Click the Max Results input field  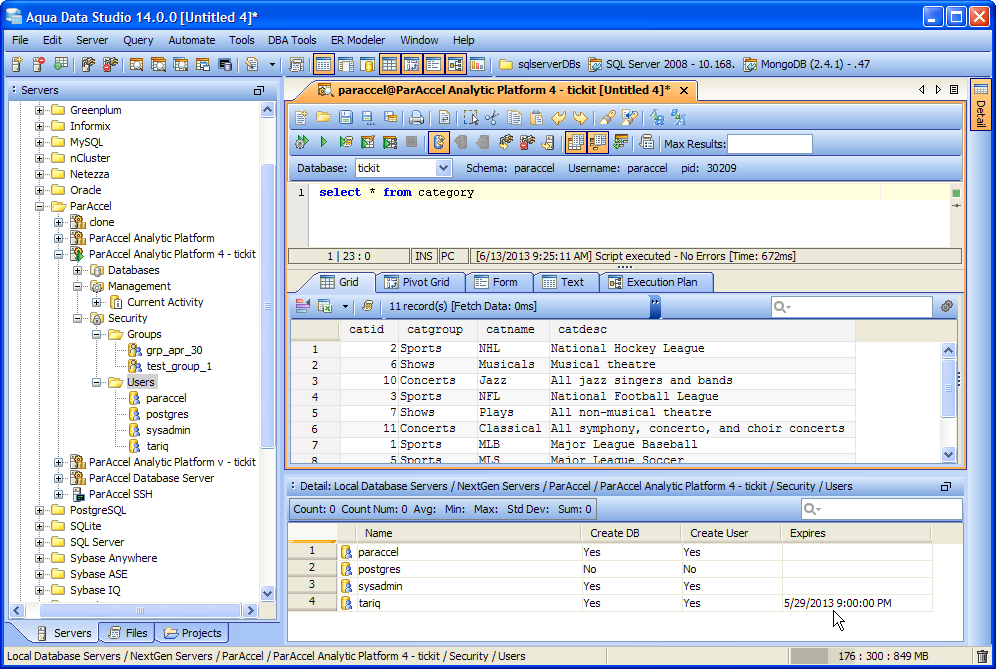[x=769, y=144]
